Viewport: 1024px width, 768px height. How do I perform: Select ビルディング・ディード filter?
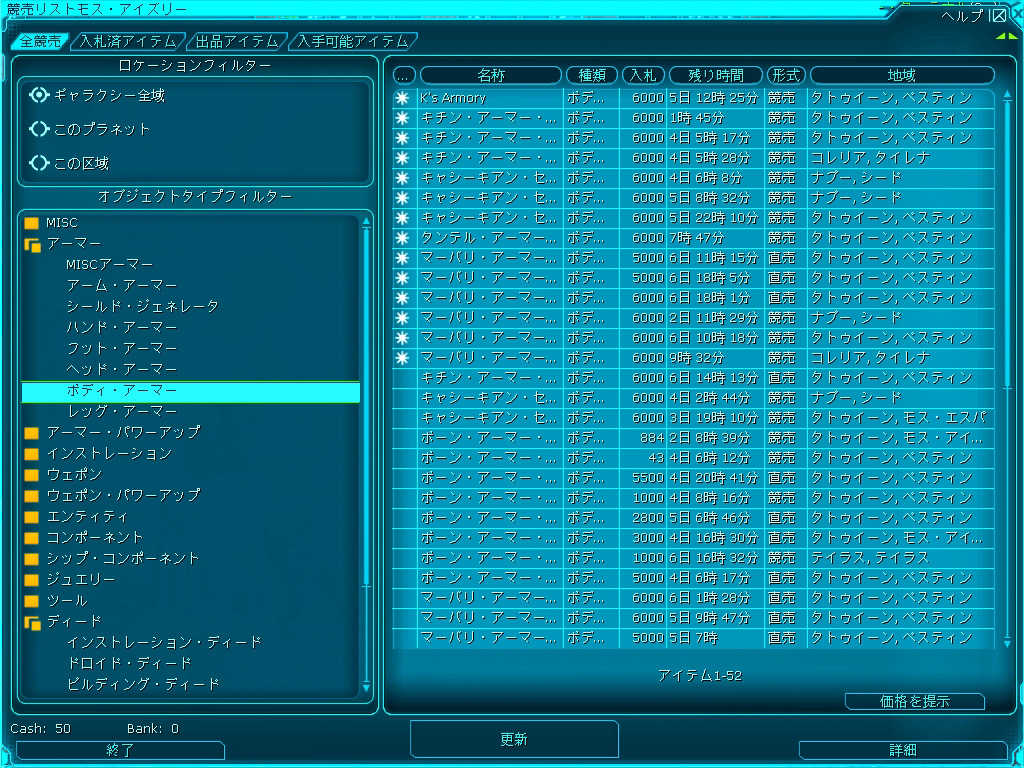[x=143, y=684]
